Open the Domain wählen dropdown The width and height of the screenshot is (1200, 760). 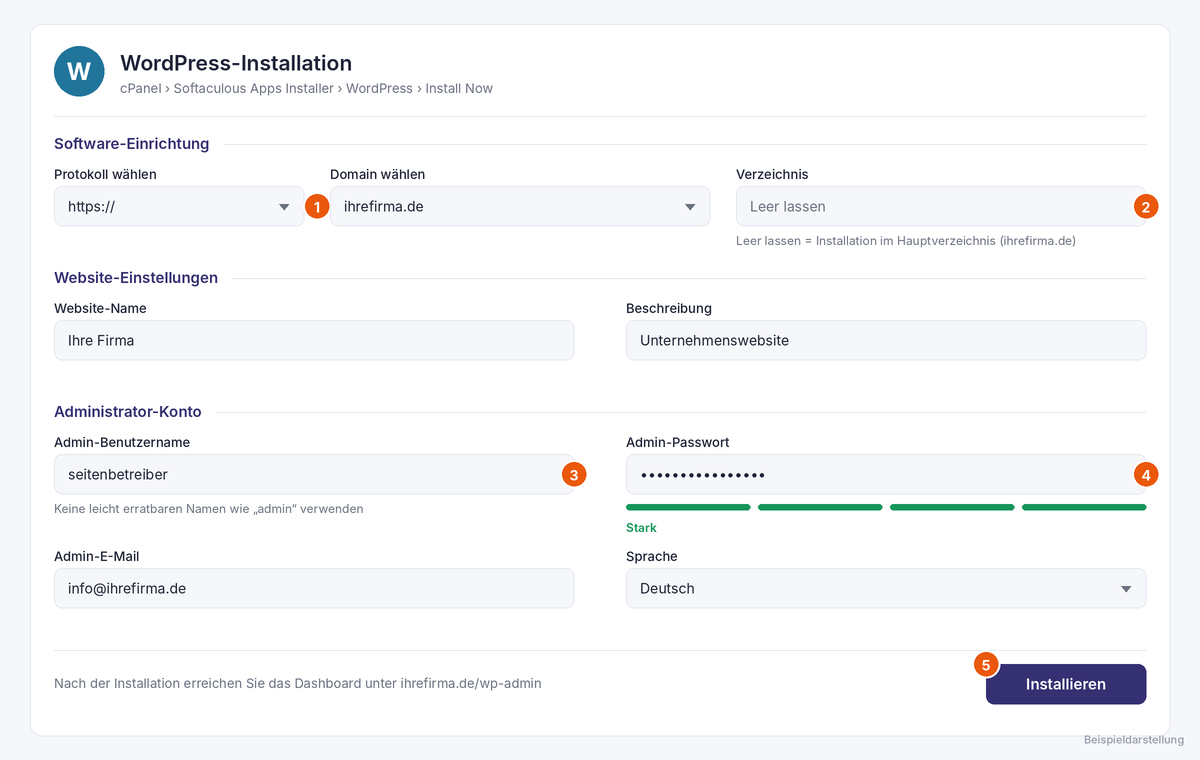[x=520, y=206]
